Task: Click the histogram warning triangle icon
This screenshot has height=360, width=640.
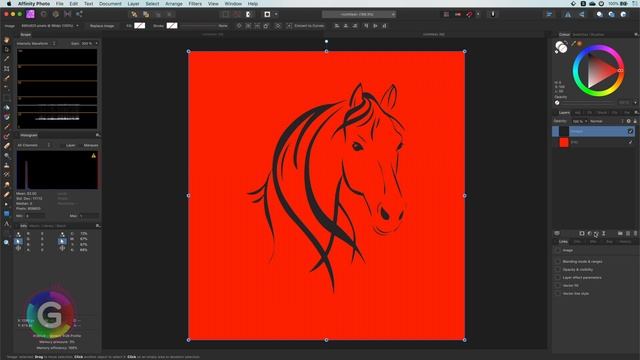Action: click(93, 156)
